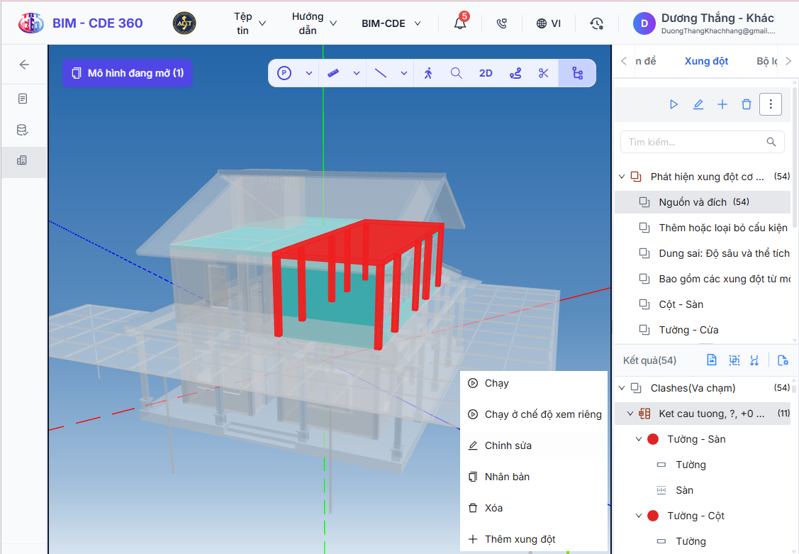Open Dương Thắng user profile
Screen dimensions: 799x554
(x=704, y=23)
